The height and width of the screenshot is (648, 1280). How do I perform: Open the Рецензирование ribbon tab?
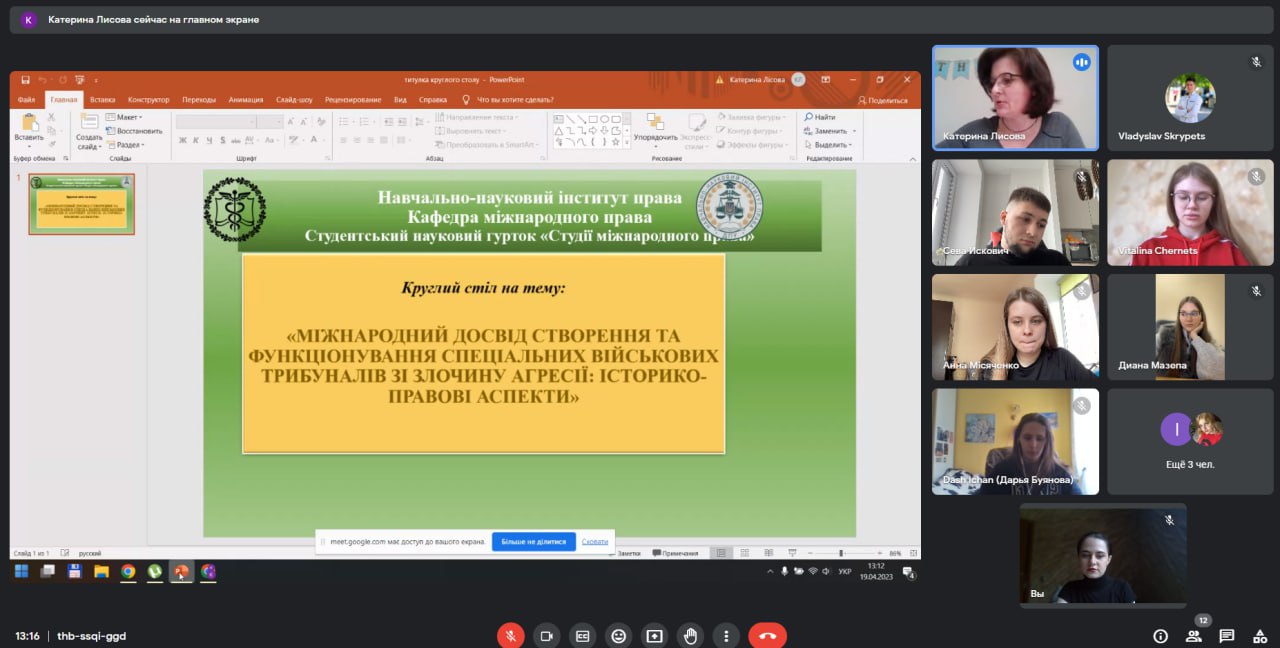point(353,100)
